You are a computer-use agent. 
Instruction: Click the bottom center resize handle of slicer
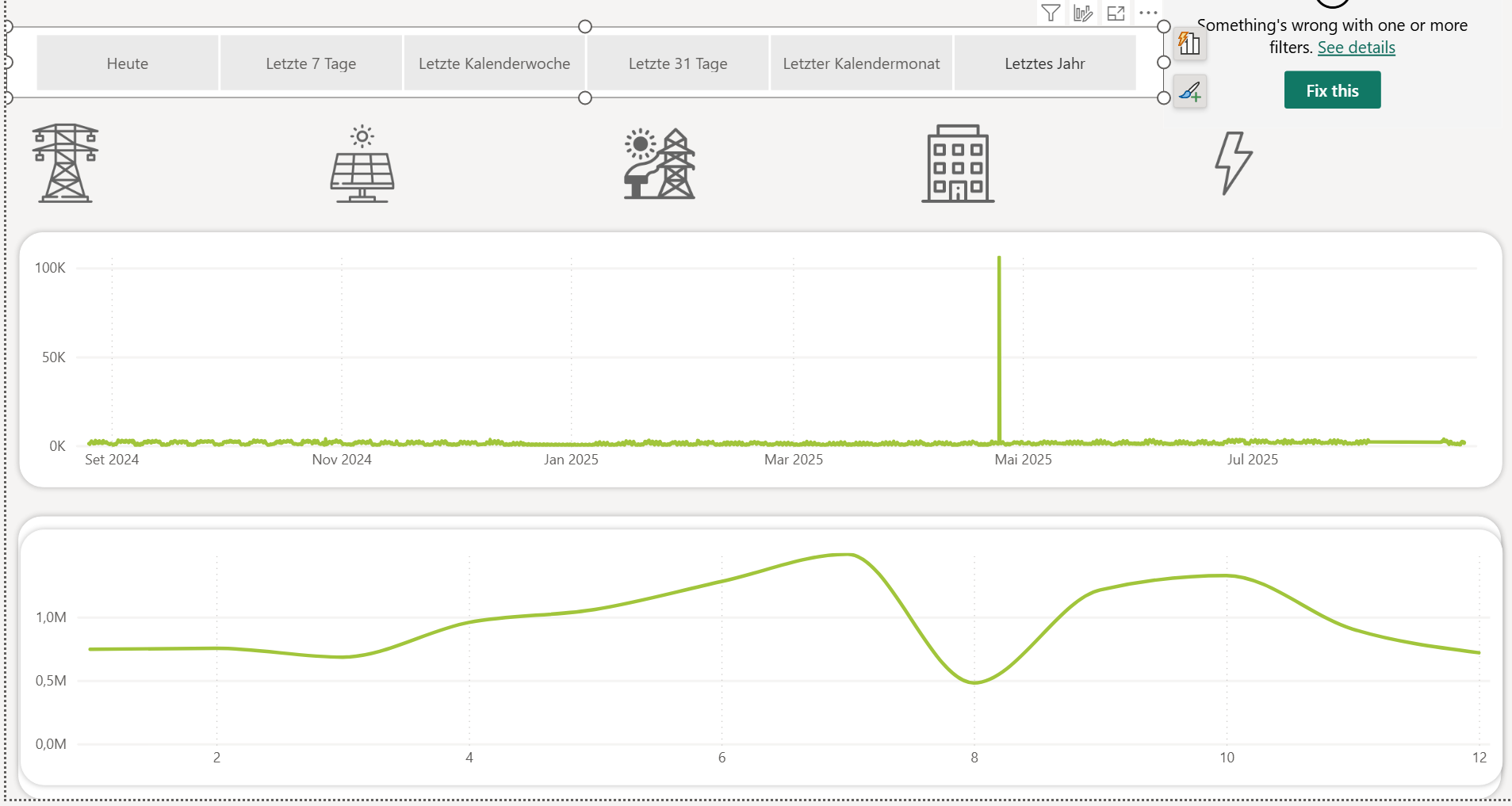click(585, 98)
